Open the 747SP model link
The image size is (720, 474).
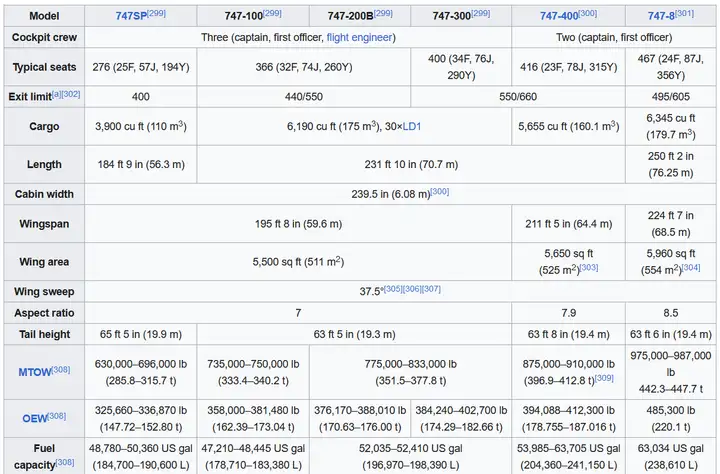tap(131, 16)
